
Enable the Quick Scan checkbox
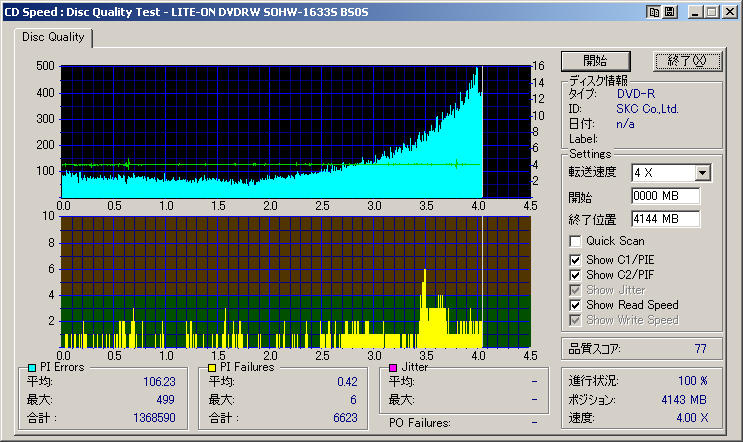(x=575, y=241)
